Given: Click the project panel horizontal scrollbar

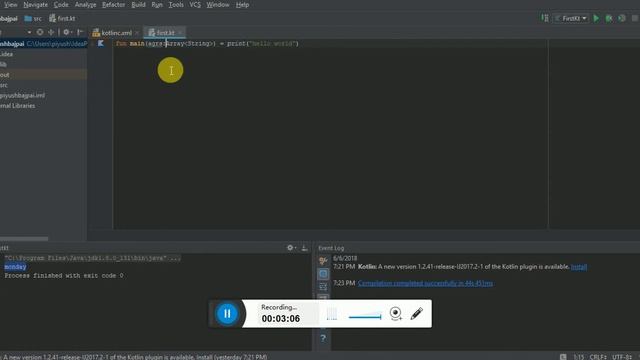Looking at the screenshot, I should coord(24,238).
